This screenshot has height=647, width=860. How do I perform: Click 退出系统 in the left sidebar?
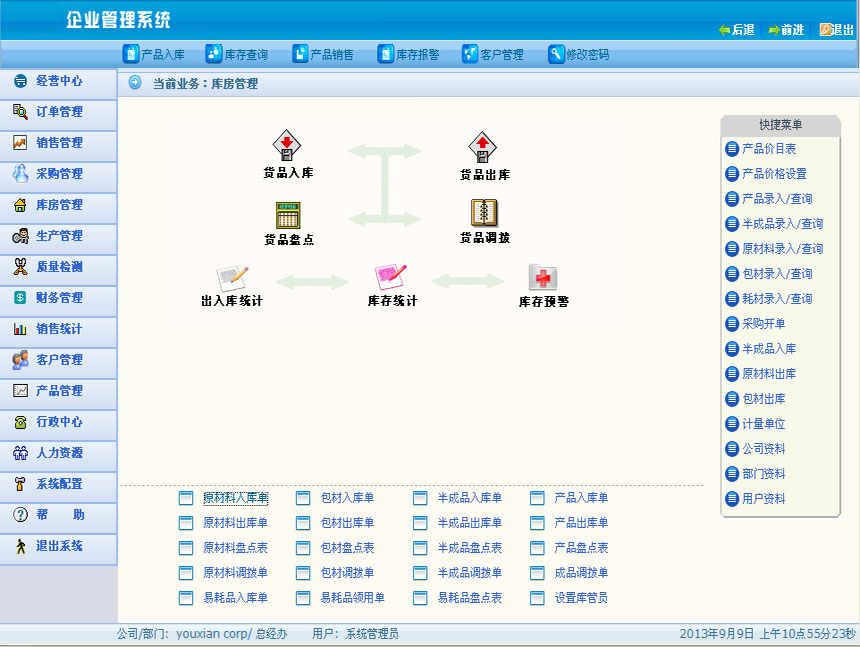tap(58, 546)
